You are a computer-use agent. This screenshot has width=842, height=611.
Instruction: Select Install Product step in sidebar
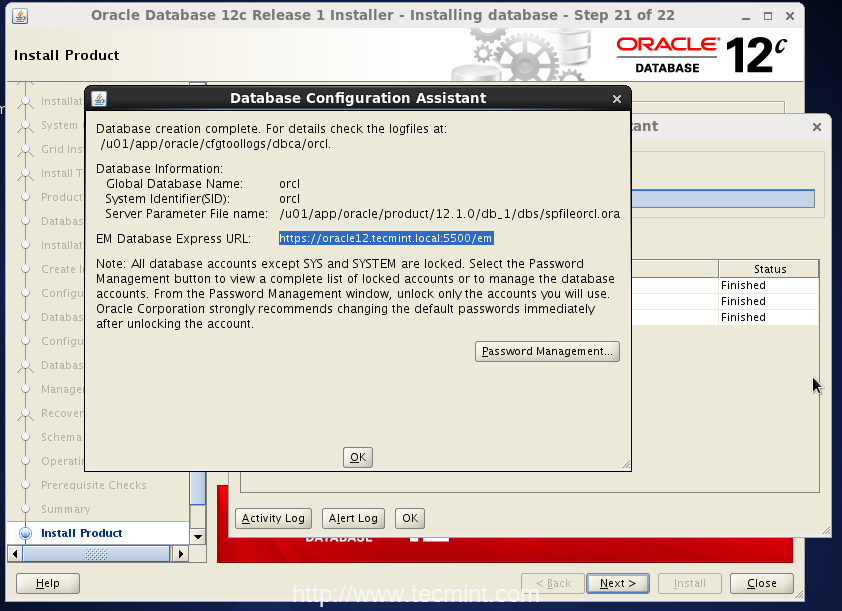82,533
